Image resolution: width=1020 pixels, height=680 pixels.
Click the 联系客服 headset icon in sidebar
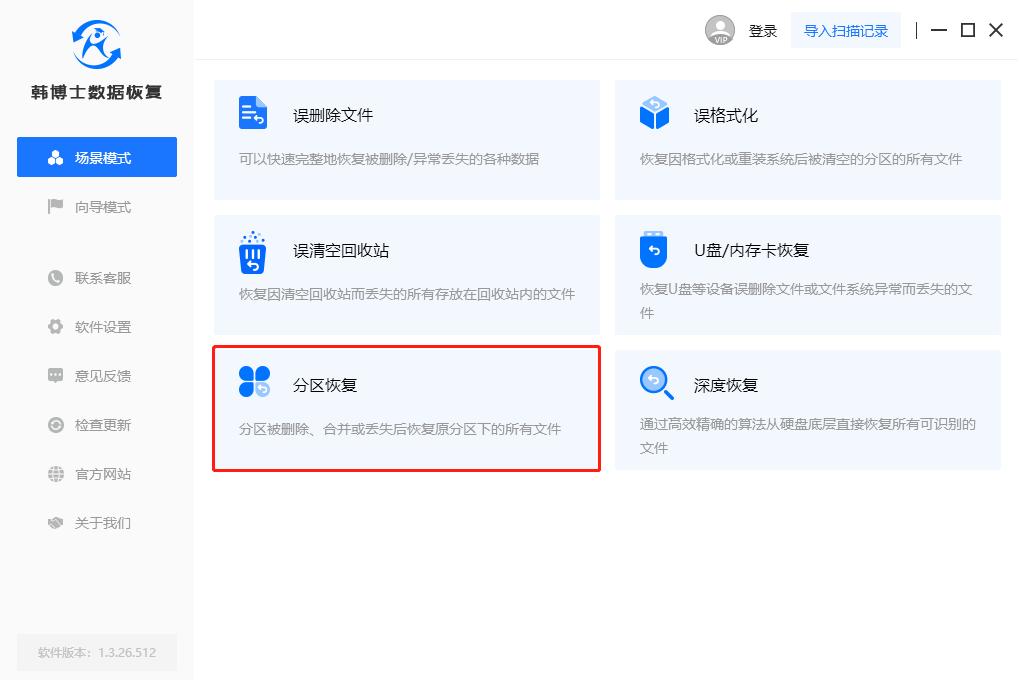tap(57, 277)
